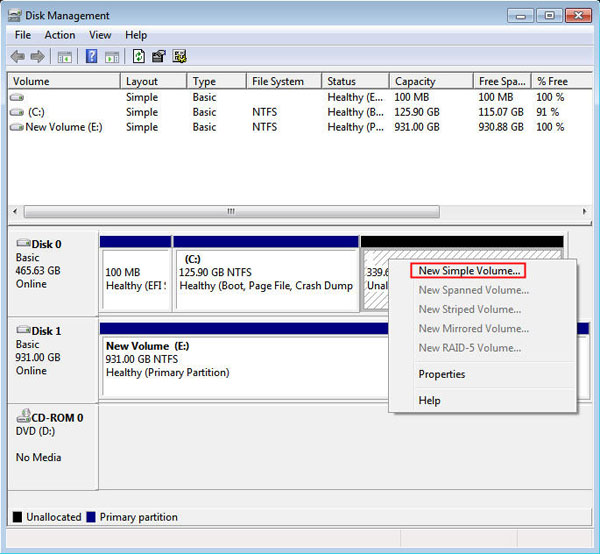The image size is (600, 554).
Task: Click the 115.07 GB free space cell
Action: tap(501, 112)
